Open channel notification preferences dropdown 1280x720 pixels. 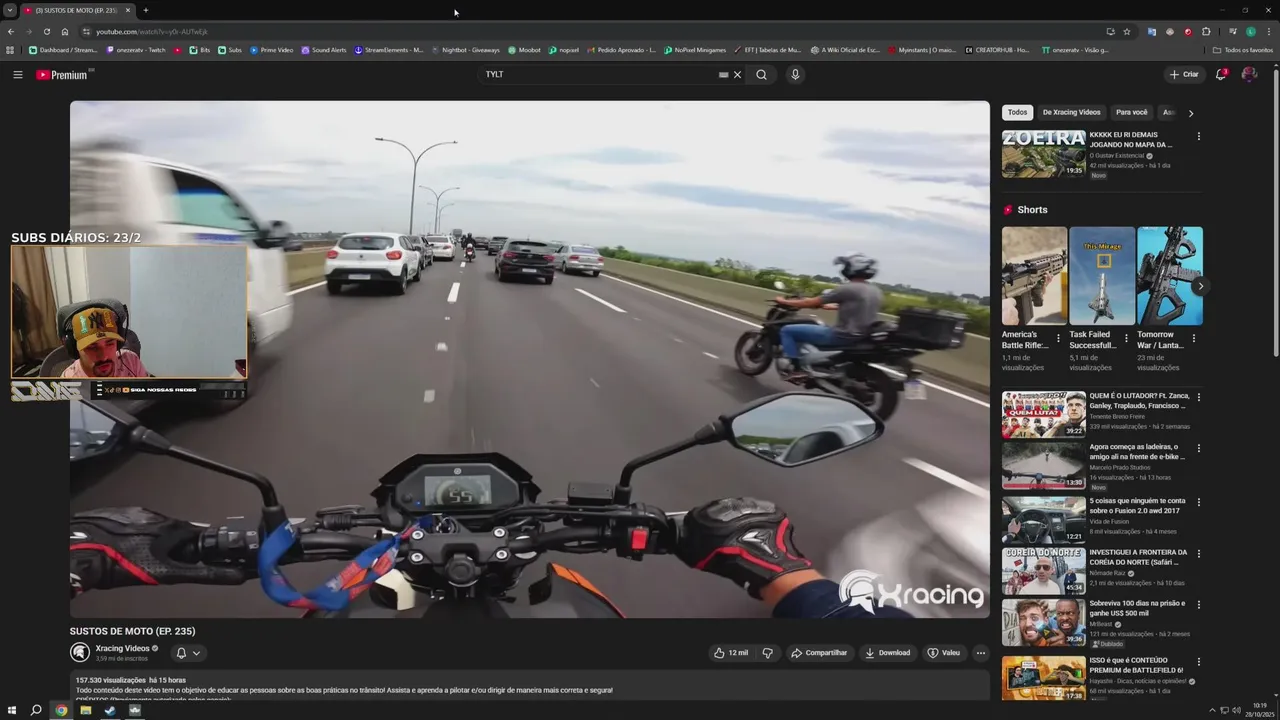[x=188, y=653]
